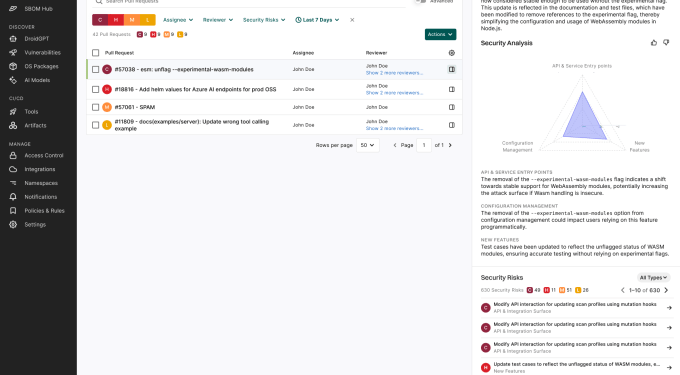Check the #11809 pull request row

point(95,125)
